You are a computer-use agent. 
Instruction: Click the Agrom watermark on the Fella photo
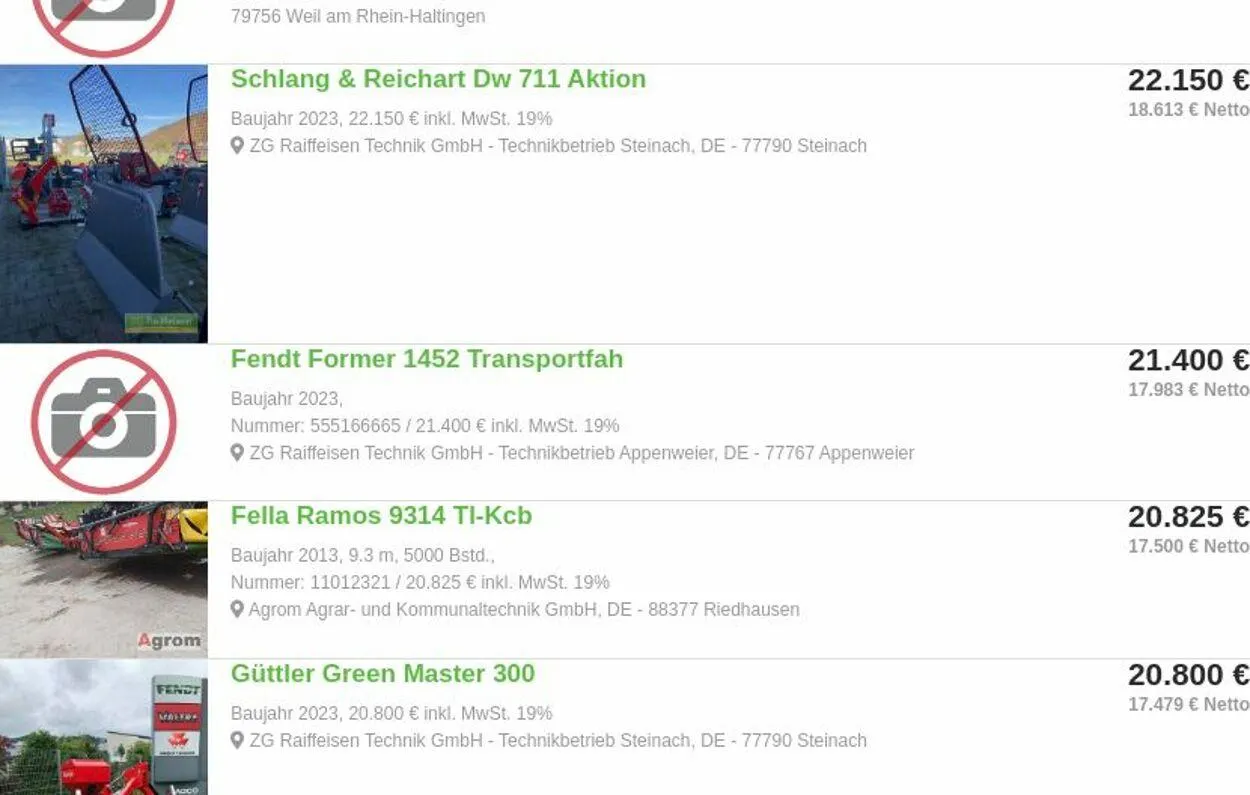click(x=169, y=640)
